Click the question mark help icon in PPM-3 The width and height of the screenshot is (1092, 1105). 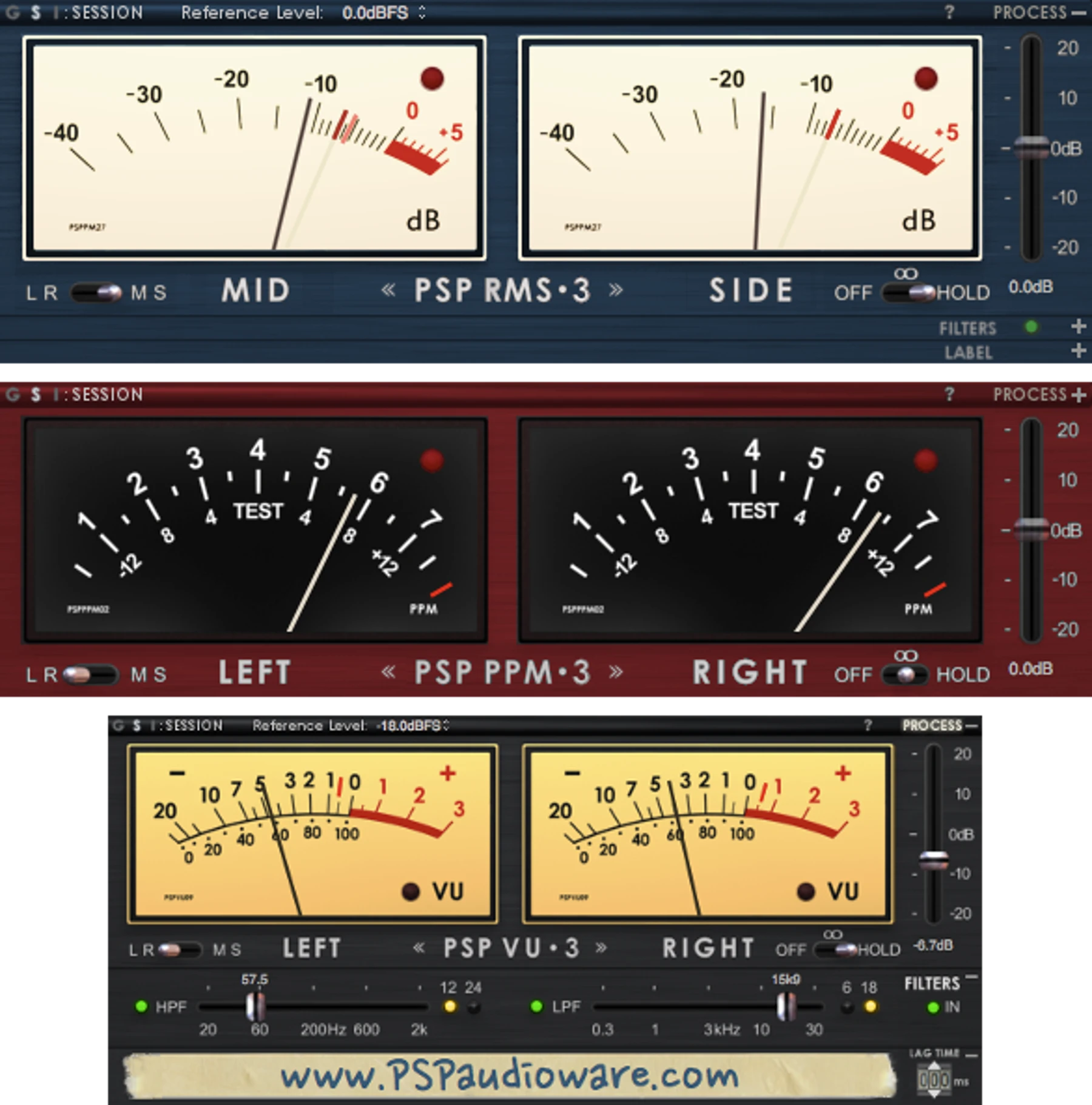click(x=949, y=395)
